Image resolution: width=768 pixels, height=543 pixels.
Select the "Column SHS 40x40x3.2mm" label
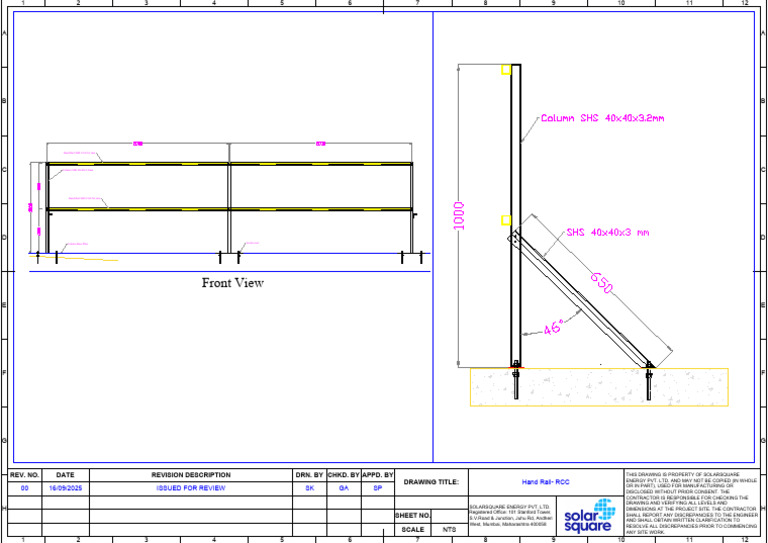(602, 118)
